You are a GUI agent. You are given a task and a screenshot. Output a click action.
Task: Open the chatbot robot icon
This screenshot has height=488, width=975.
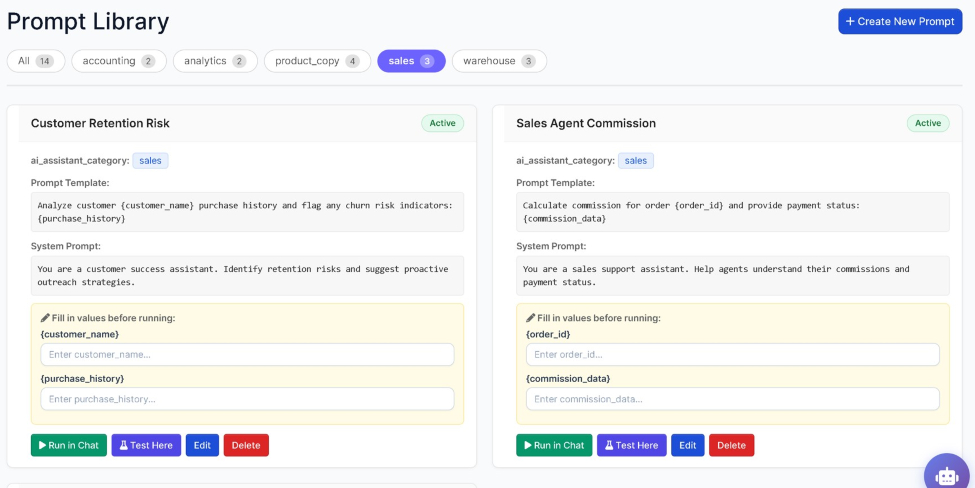coord(948,475)
